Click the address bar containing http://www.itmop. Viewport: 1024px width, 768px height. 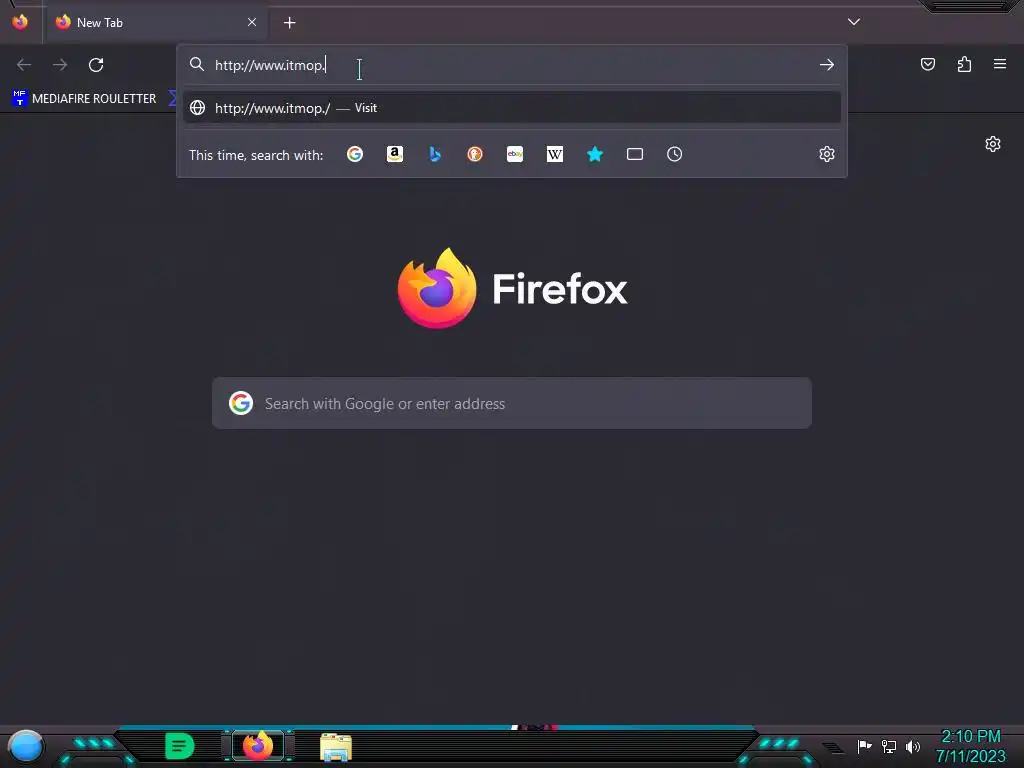[511, 65]
